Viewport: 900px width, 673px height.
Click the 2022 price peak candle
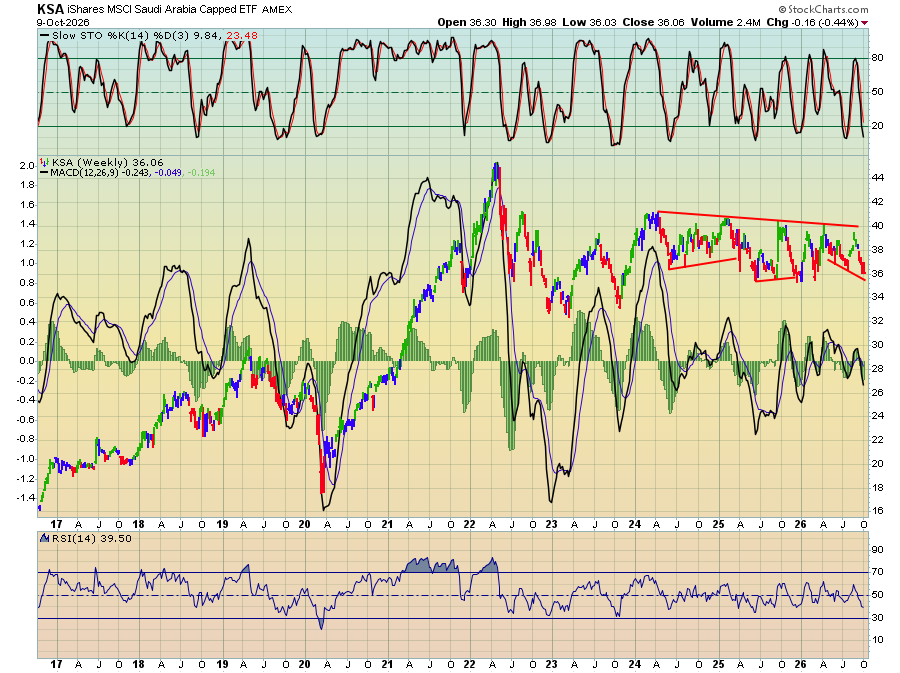tap(496, 172)
